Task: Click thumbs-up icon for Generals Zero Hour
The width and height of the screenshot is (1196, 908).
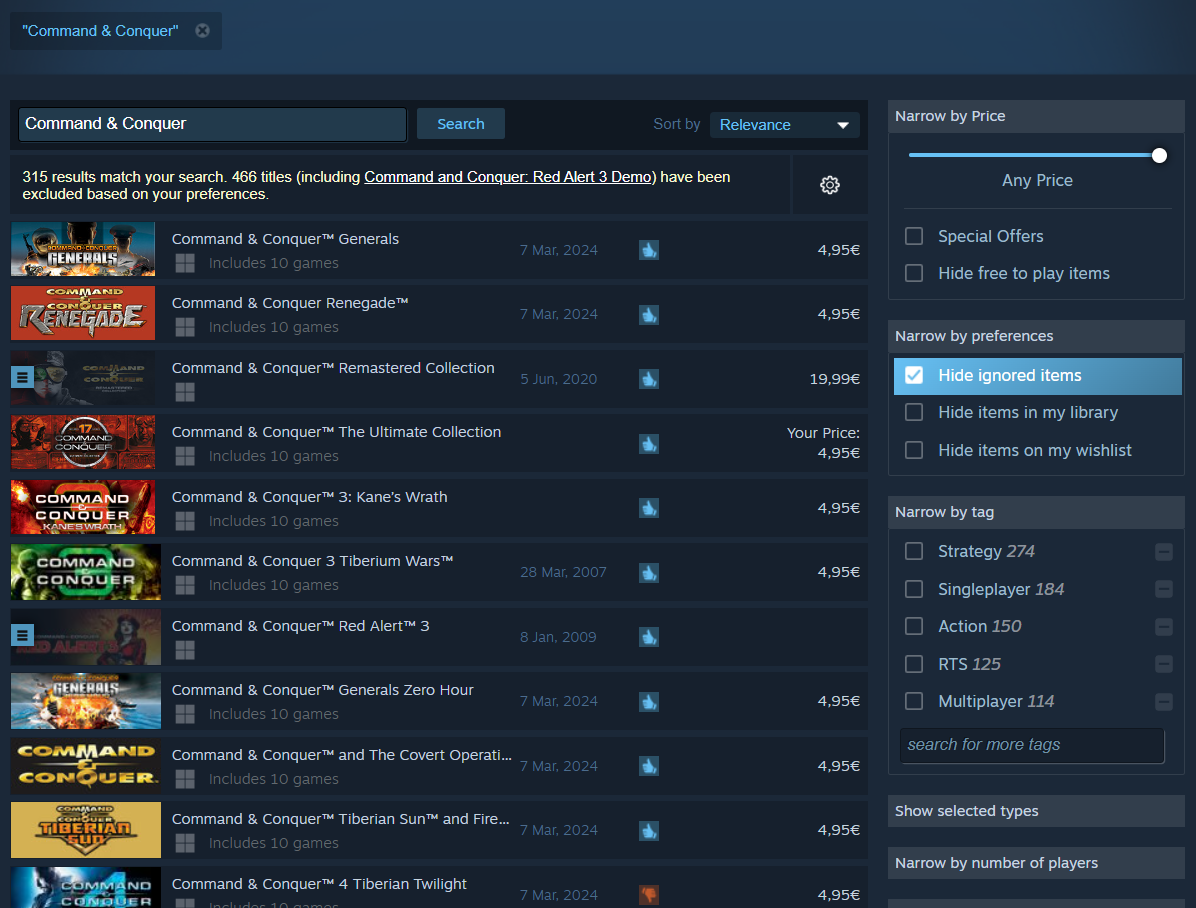Action: point(649,702)
